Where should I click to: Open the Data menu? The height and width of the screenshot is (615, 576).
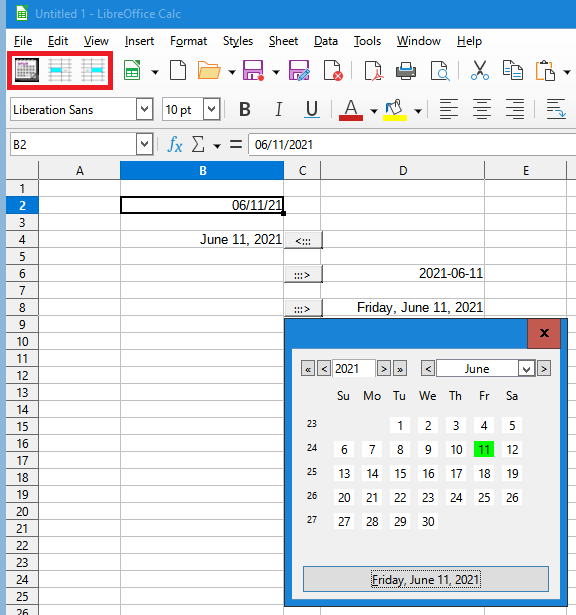[x=325, y=41]
